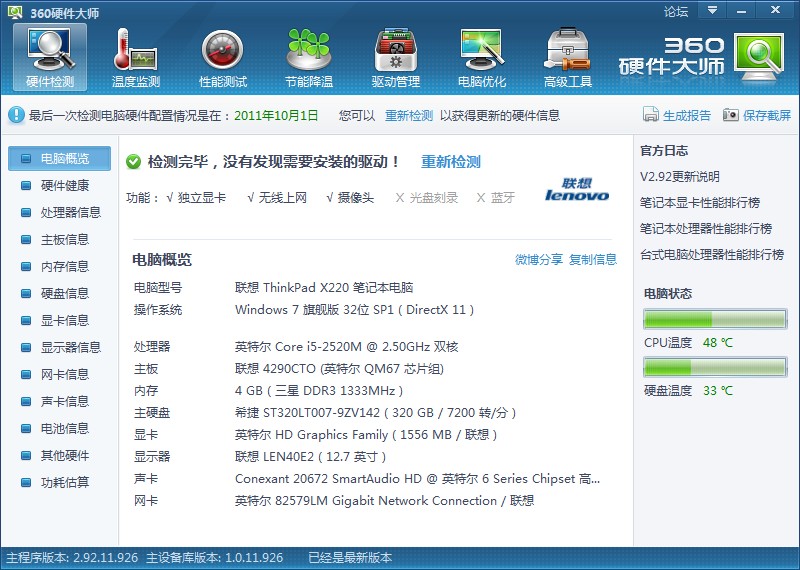Click the 360硬件大师 title bar app icon

15,12
